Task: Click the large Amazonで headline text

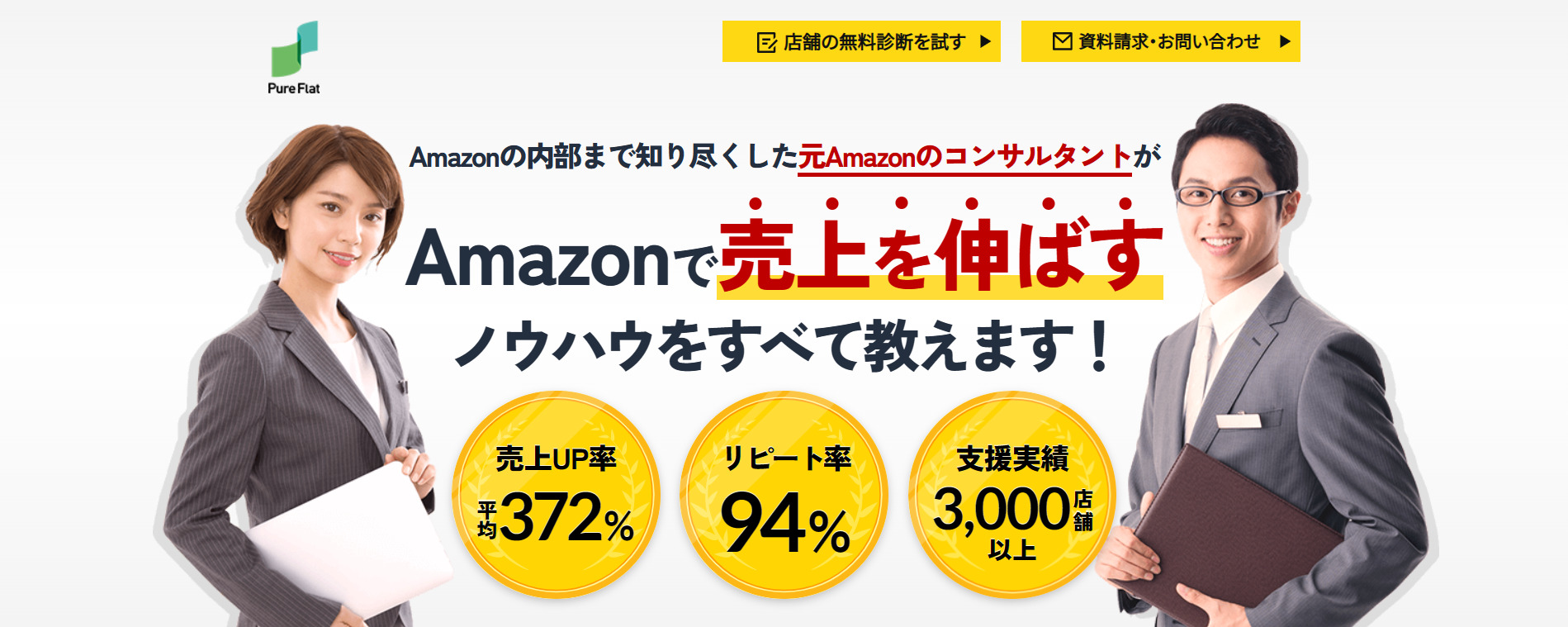Action: point(561,260)
